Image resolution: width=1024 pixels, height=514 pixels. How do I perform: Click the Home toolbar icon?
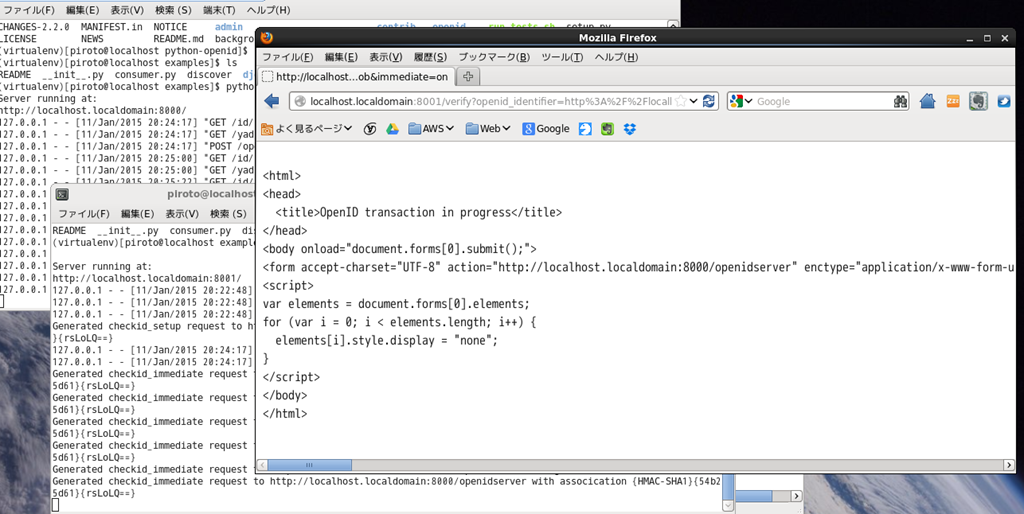(927, 101)
